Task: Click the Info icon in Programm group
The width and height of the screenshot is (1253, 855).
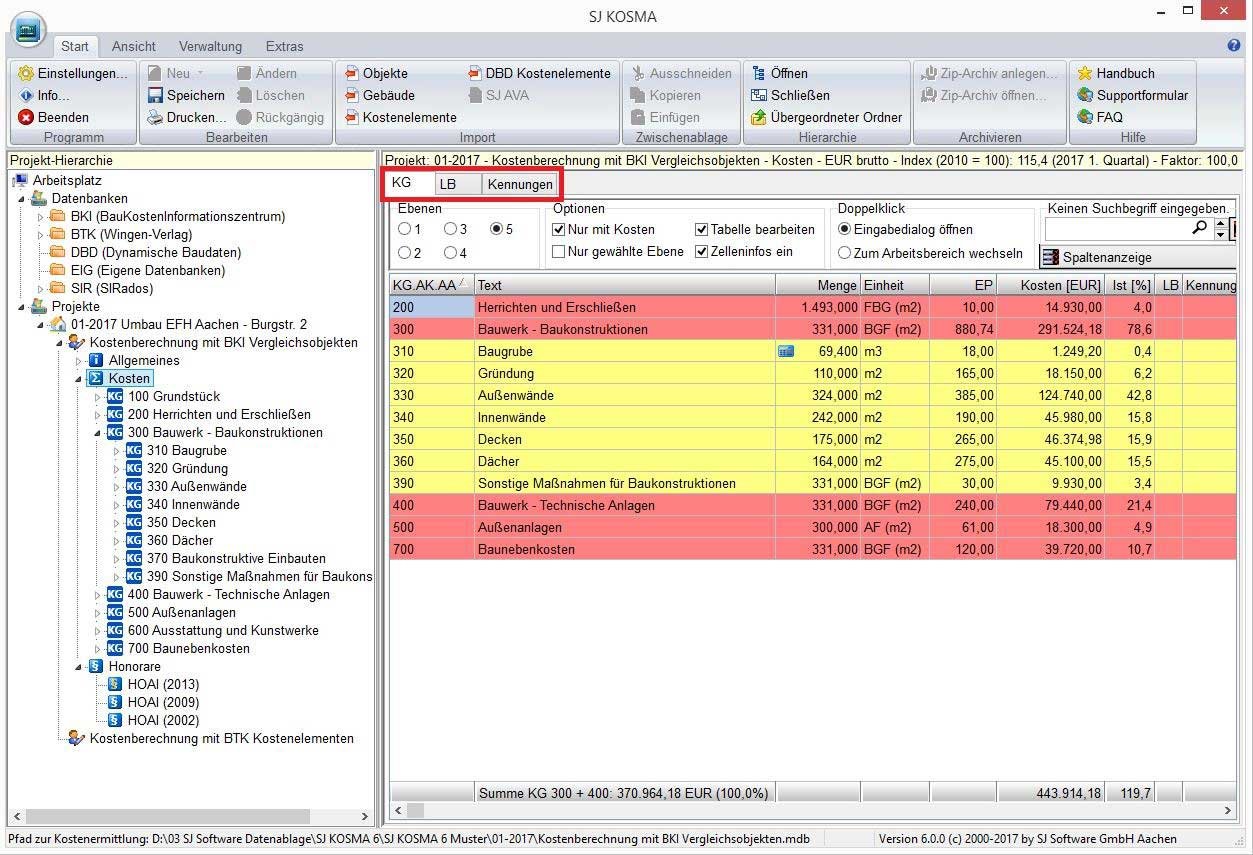Action: pyautogui.click(x=26, y=95)
